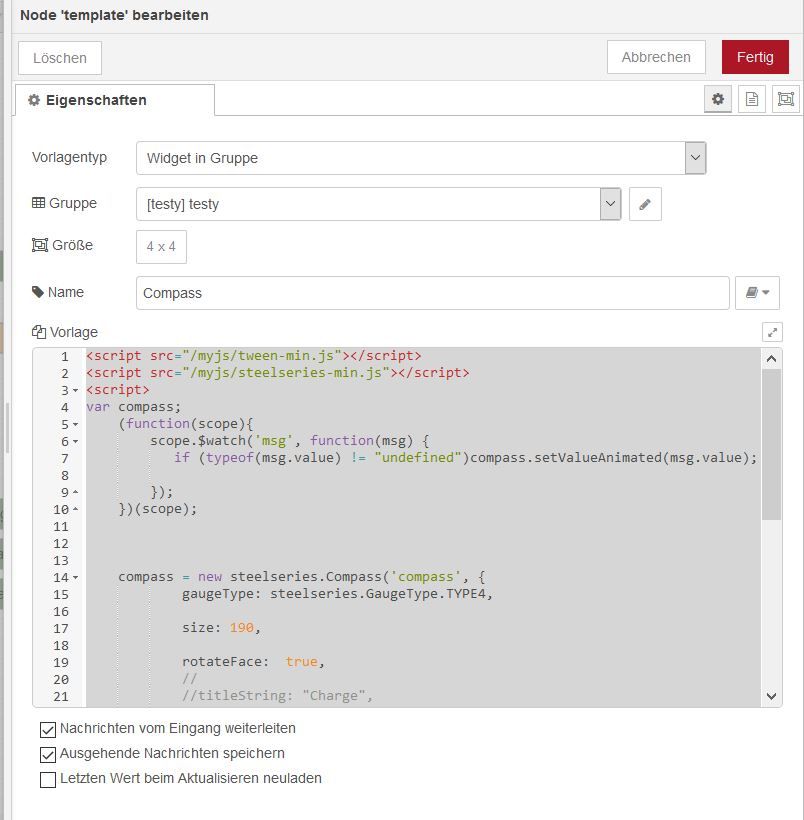The width and height of the screenshot is (804, 820).
Task: Click the Löschen button
Action: pos(60,58)
